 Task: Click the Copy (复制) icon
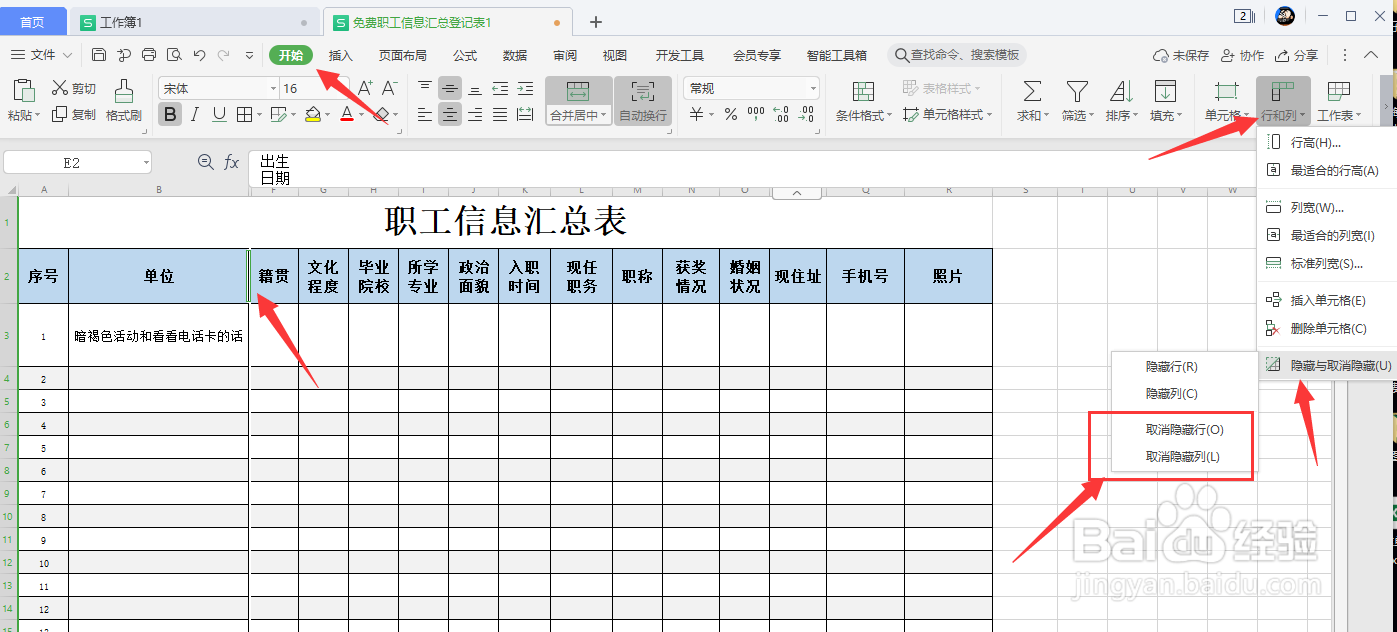[70, 115]
